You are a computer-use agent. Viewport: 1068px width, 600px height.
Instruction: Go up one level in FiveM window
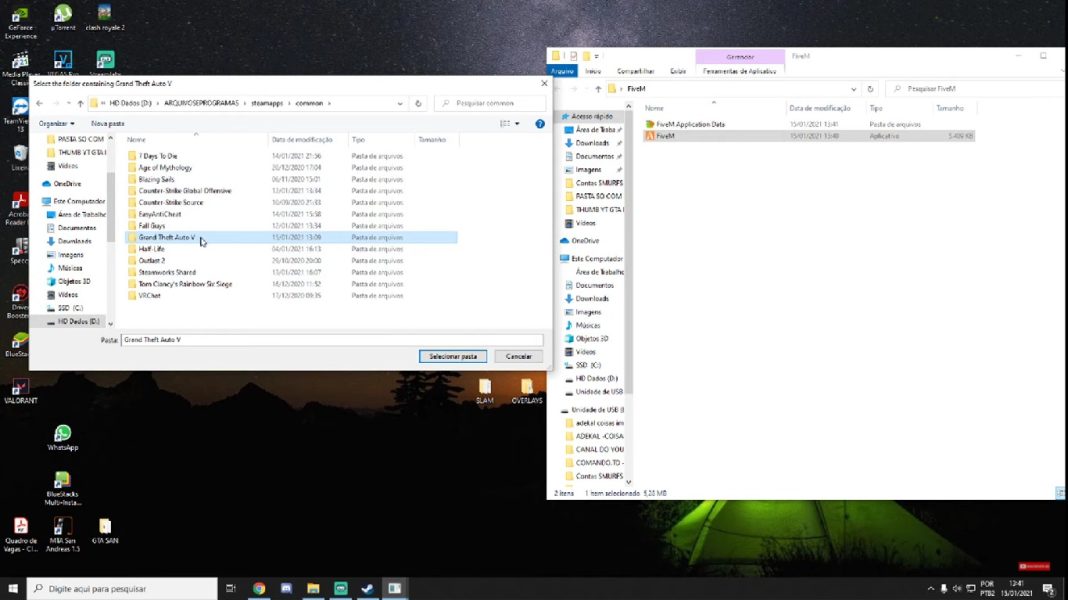tap(598, 89)
